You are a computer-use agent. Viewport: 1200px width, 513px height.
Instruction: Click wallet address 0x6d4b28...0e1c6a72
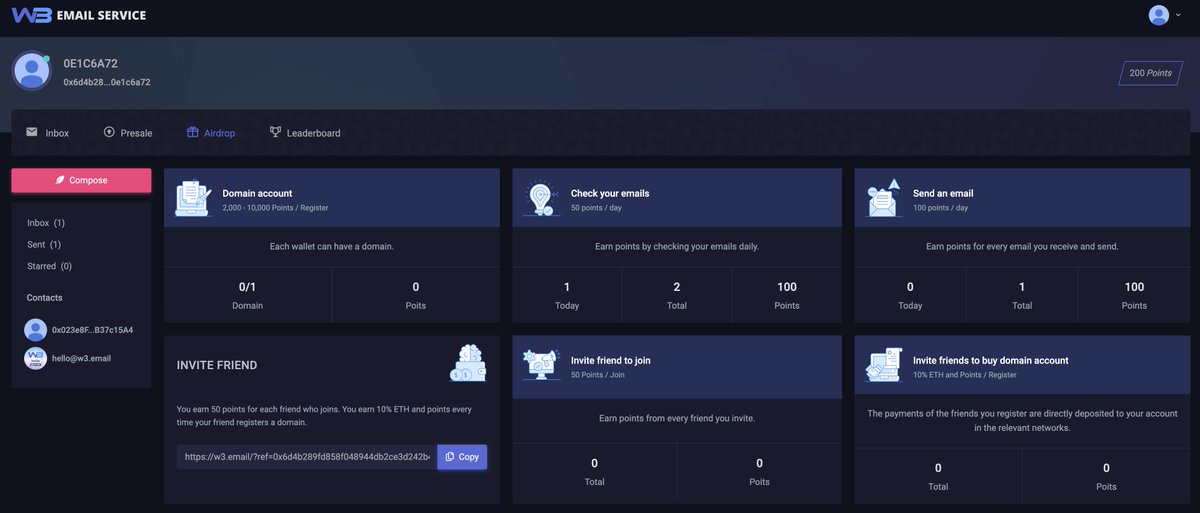click(x=107, y=82)
